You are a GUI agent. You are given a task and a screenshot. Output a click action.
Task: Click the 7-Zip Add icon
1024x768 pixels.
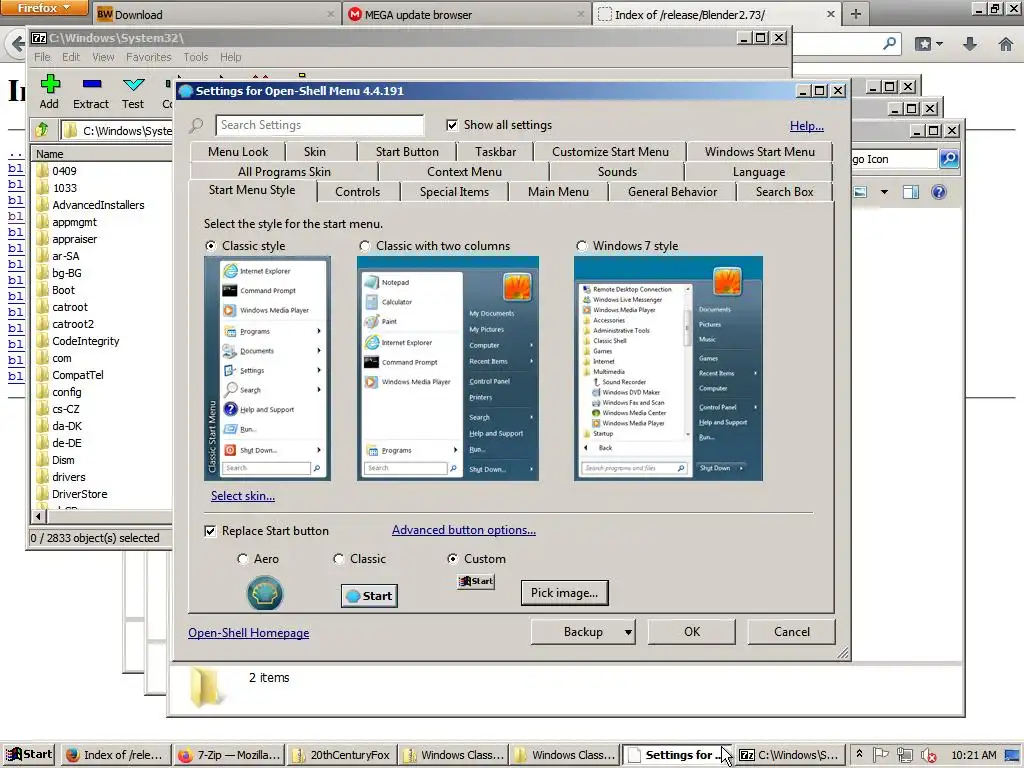50,84
